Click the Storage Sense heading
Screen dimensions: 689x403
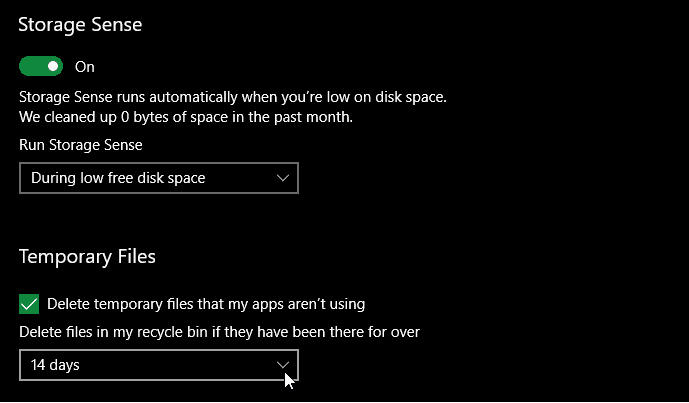[80, 25]
